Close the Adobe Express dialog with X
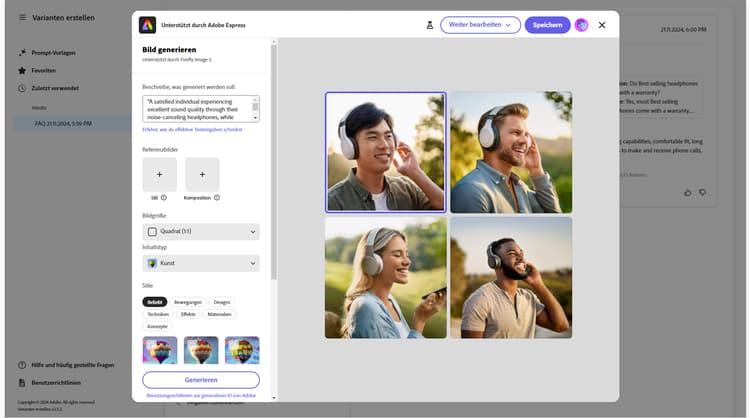Viewport: 750px width, 418px height. pyautogui.click(x=602, y=25)
